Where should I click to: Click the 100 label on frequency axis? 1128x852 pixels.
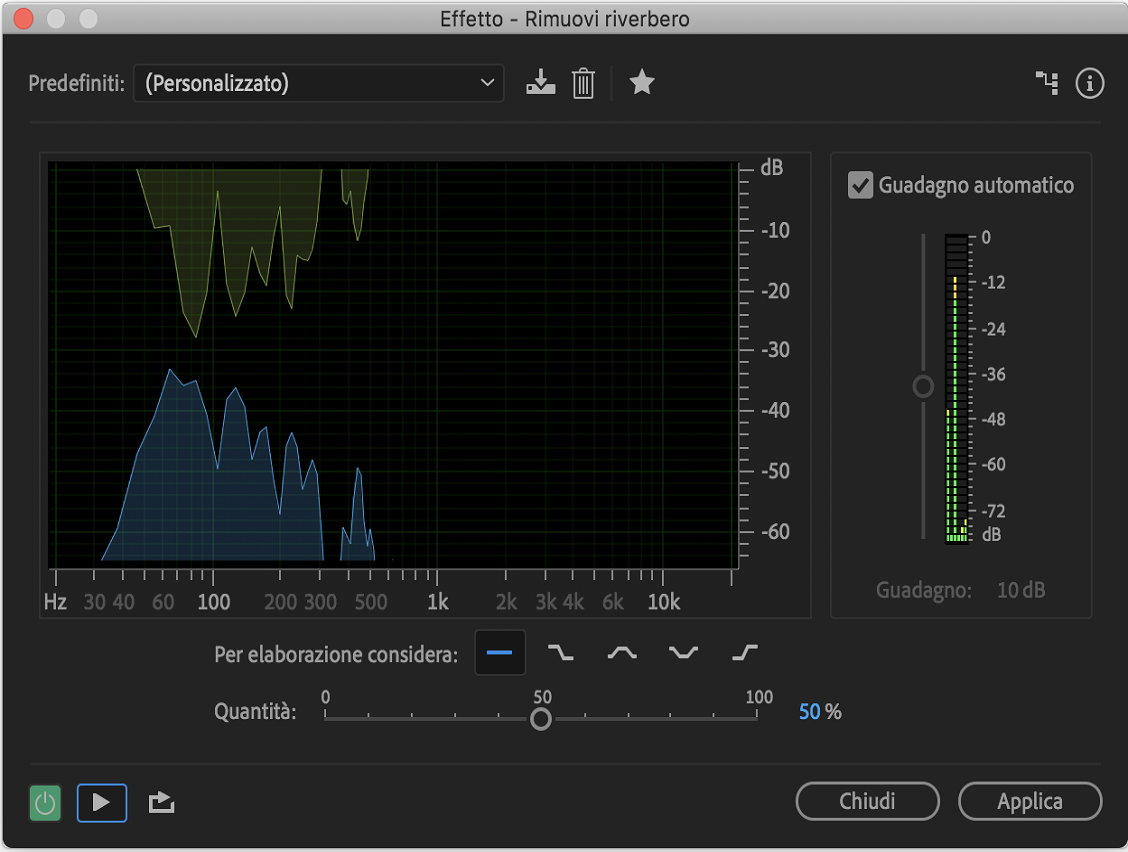(x=214, y=602)
